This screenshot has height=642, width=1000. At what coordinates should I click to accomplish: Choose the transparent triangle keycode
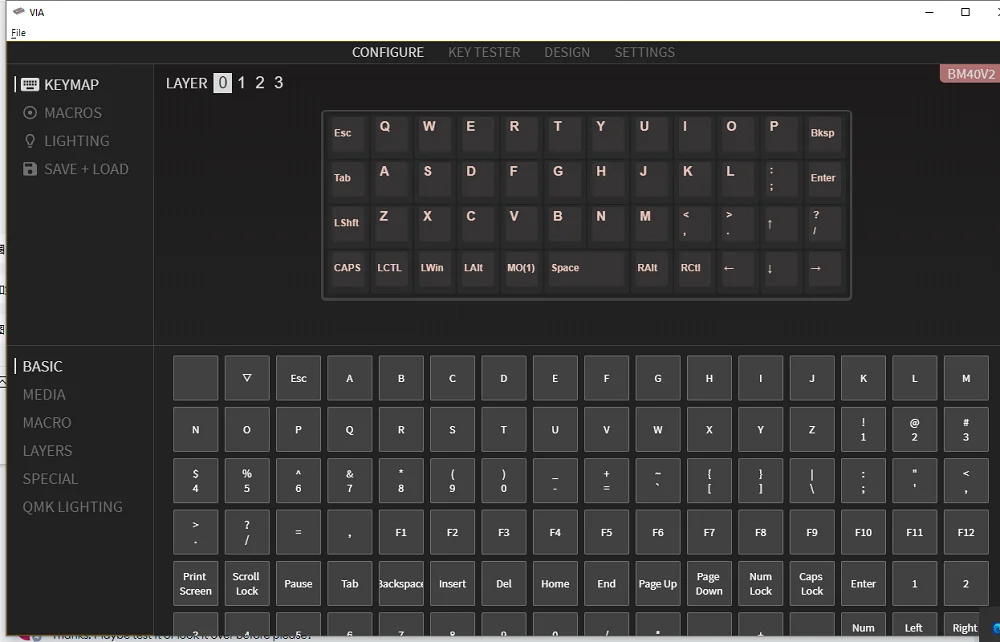click(247, 378)
